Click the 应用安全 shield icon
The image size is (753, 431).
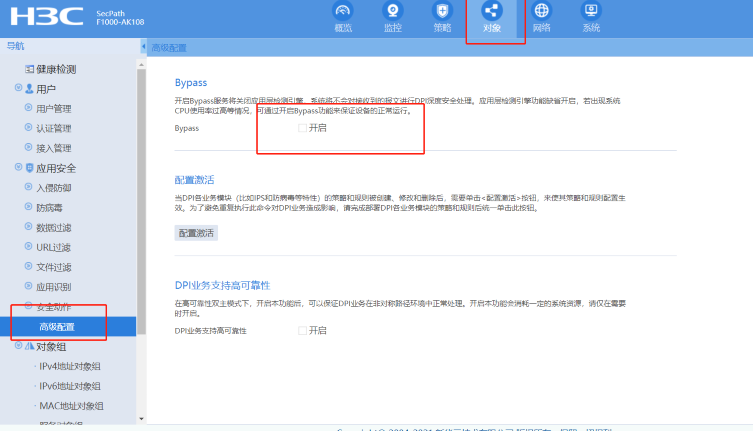point(29,168)
